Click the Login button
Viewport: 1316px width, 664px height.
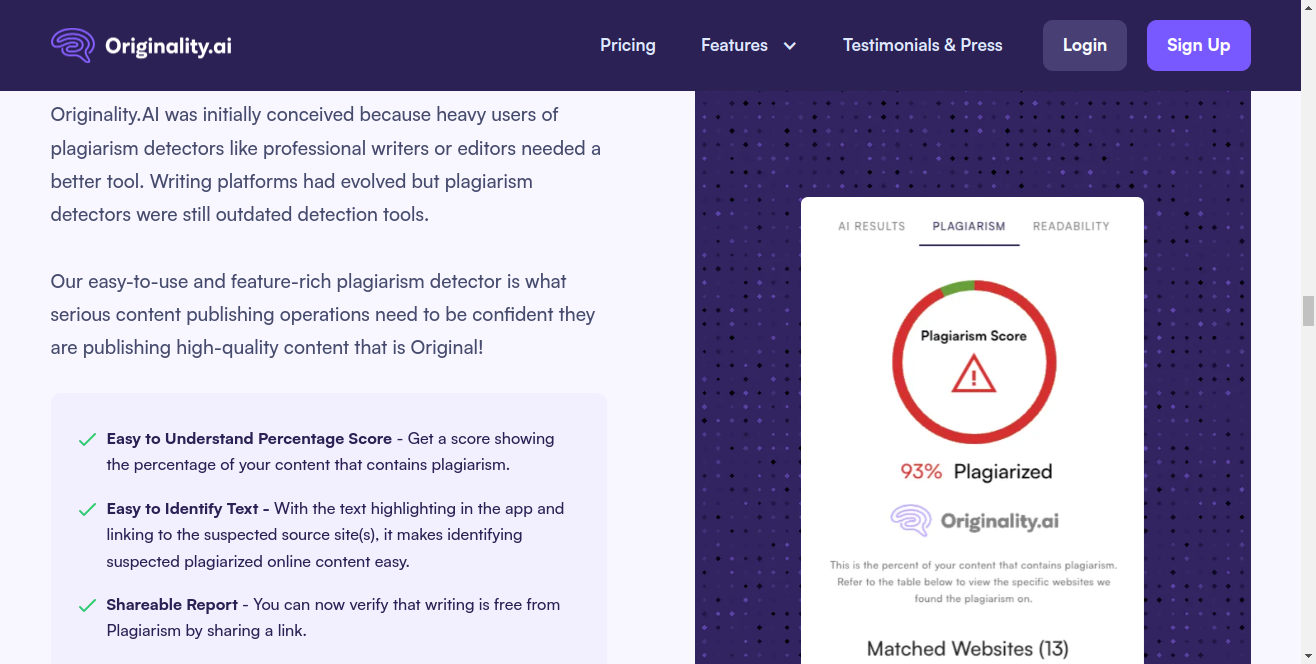(x=1084, y=45)
